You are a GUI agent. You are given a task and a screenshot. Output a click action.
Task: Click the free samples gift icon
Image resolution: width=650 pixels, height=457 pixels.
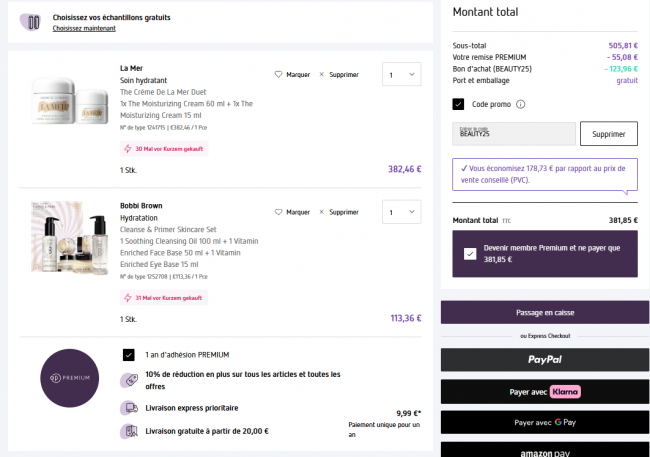tap(32, 22)
